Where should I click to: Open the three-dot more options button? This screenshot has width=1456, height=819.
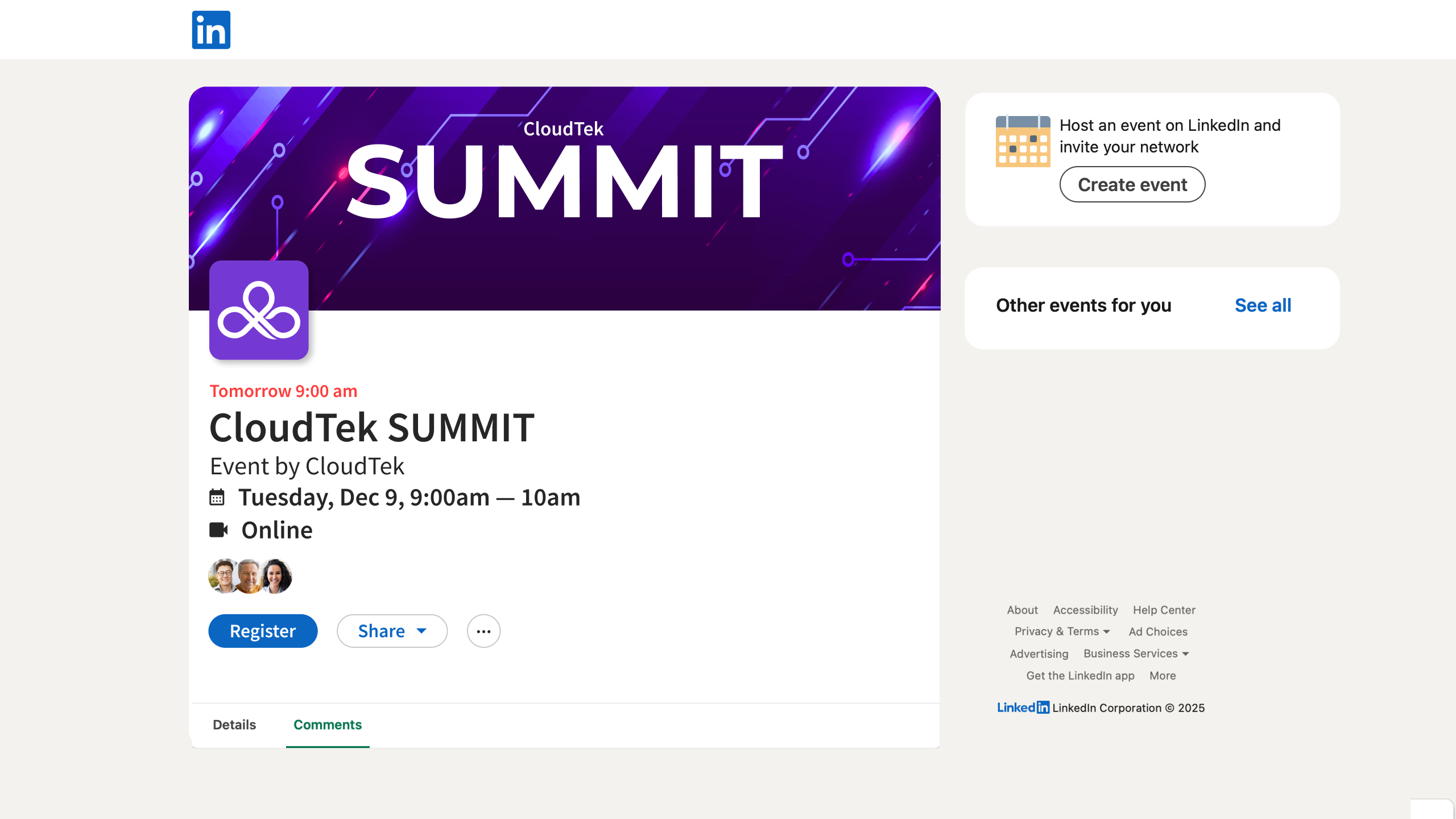(x=483, y=631)
